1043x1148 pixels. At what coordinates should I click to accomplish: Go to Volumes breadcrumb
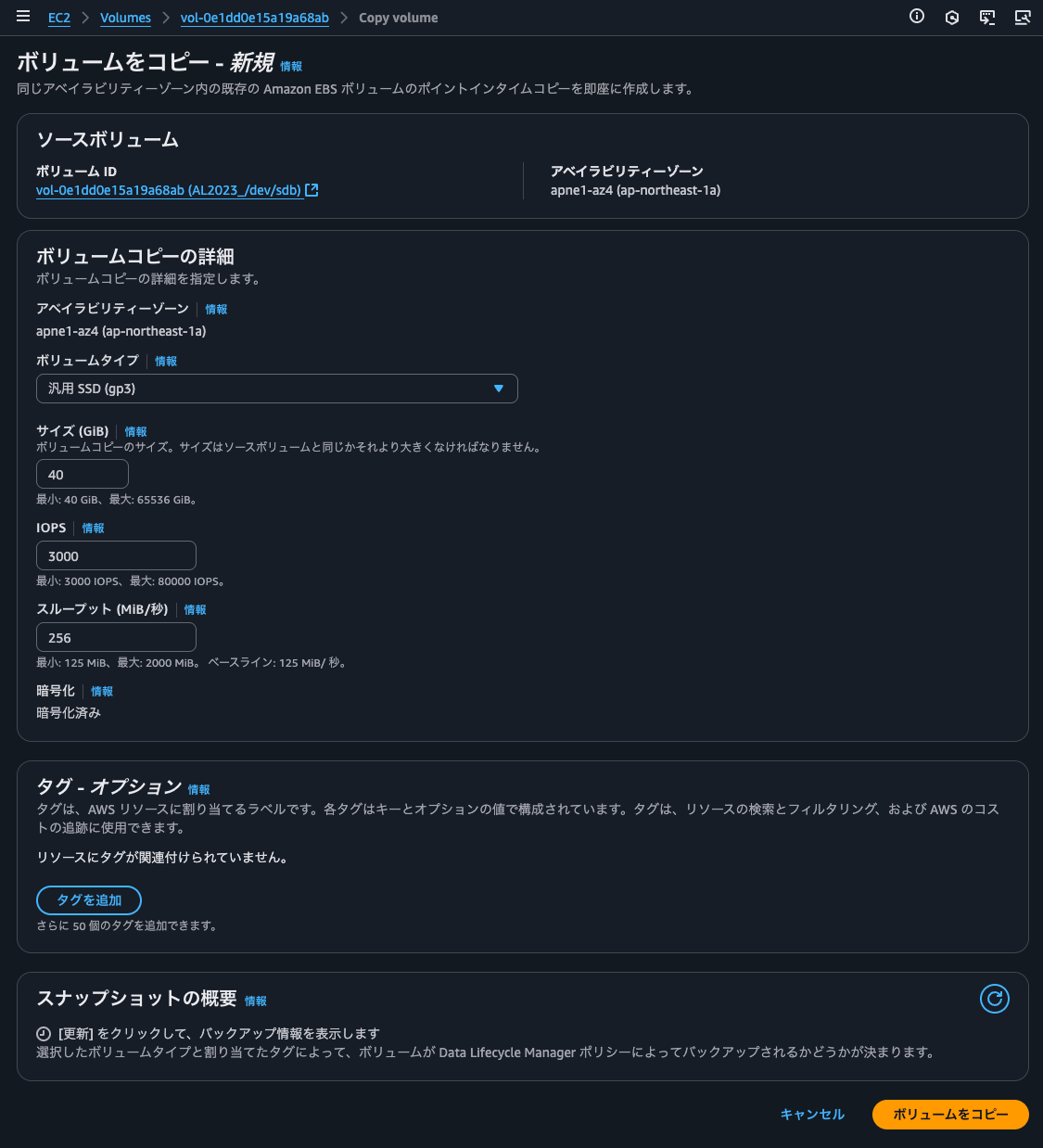pyautogui.click(x=126, y=18)
